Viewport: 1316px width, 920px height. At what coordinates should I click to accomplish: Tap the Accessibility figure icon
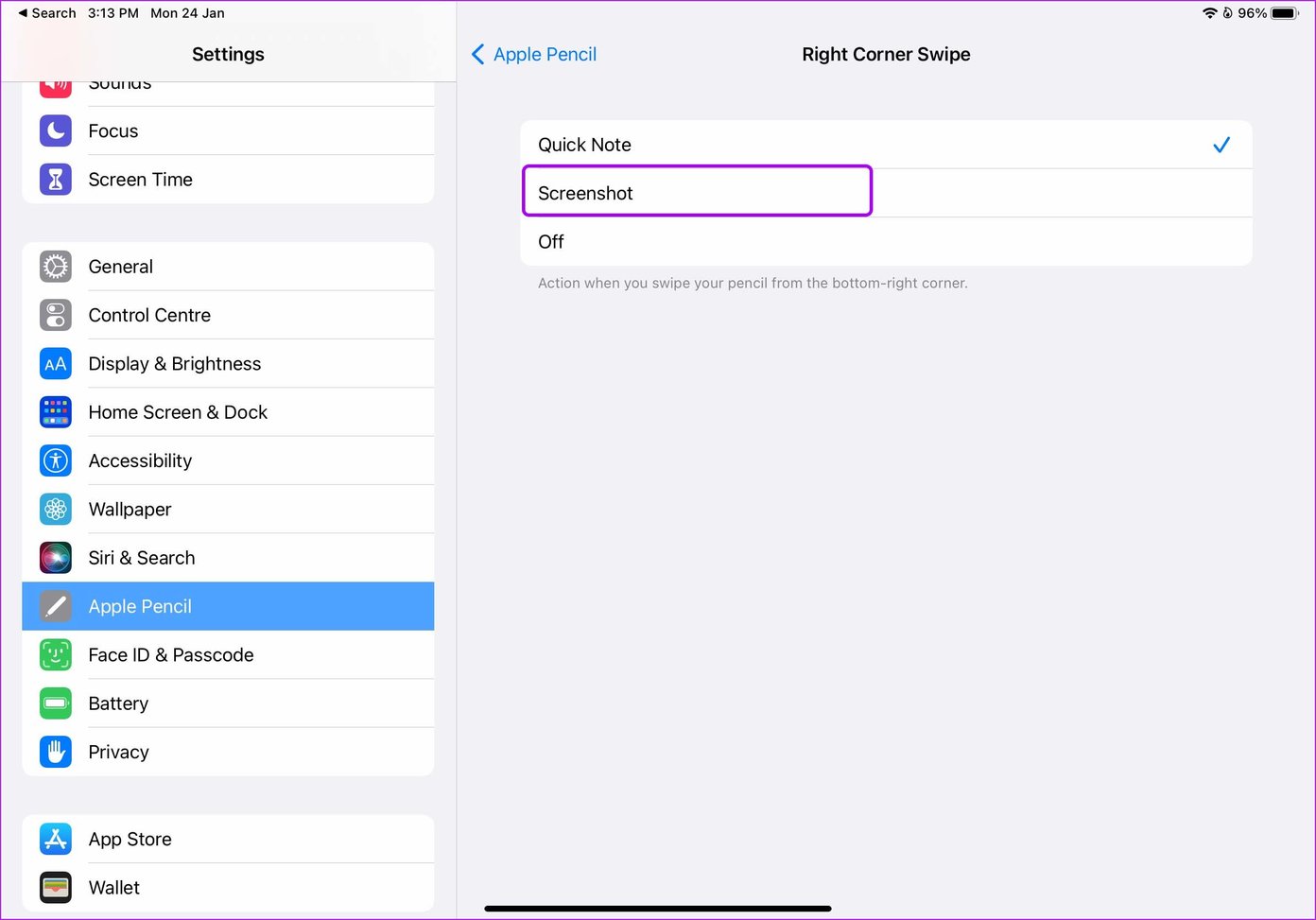56,460
